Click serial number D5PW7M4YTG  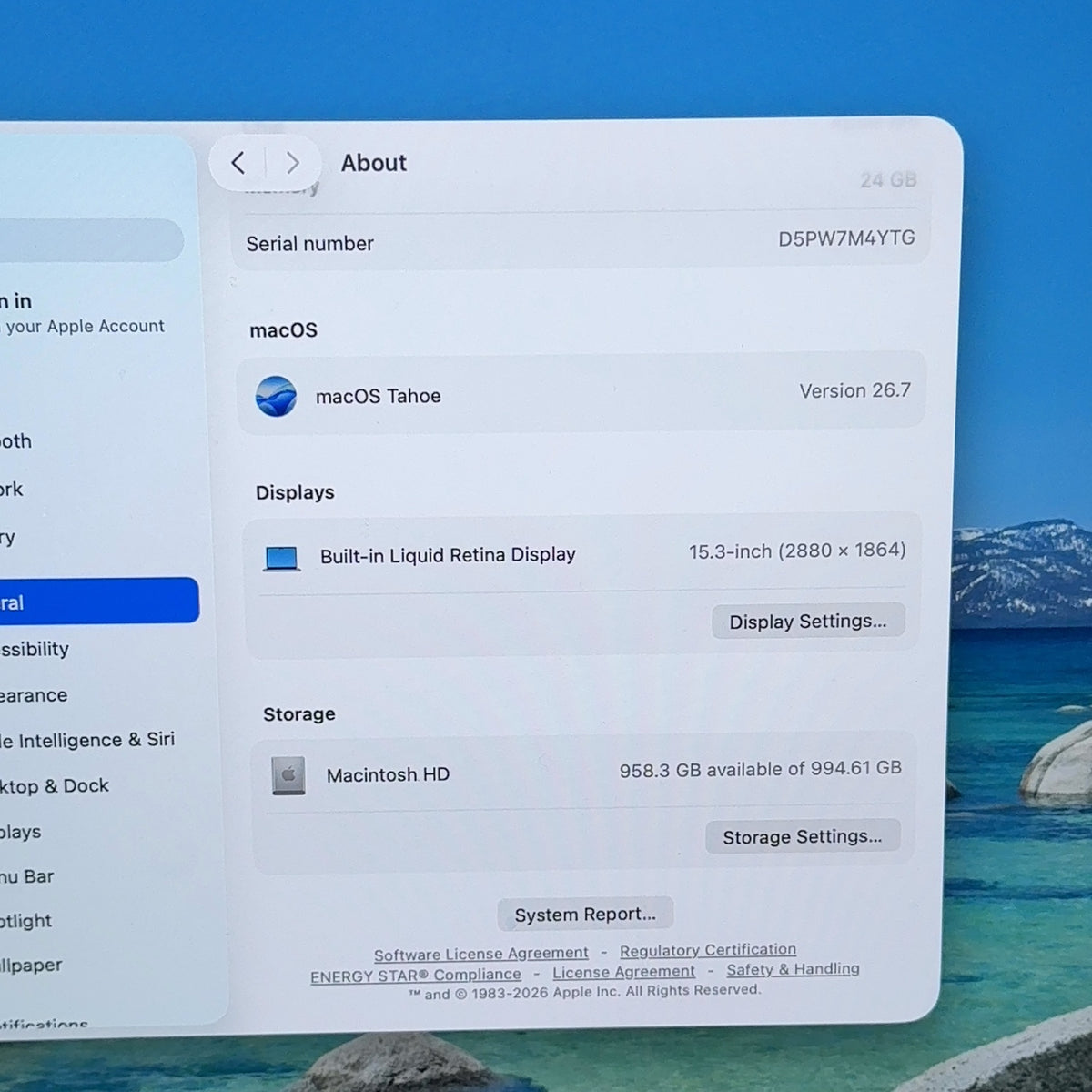[846, 238]
